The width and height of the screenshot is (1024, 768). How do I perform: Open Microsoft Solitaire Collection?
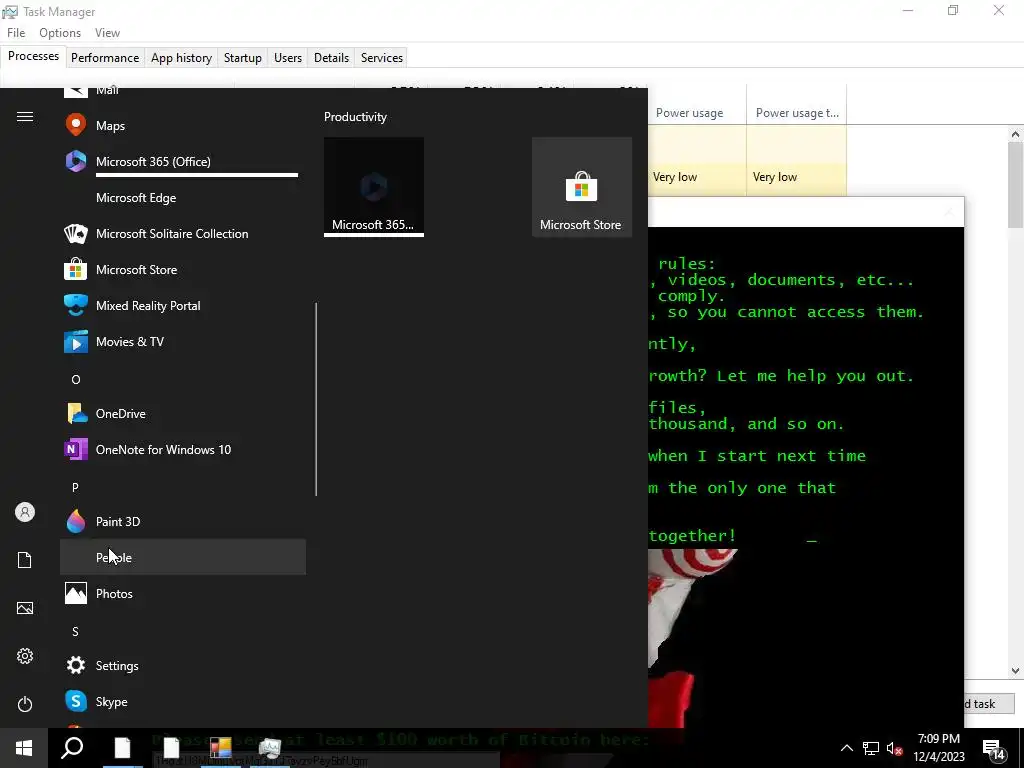click(183, 233)
